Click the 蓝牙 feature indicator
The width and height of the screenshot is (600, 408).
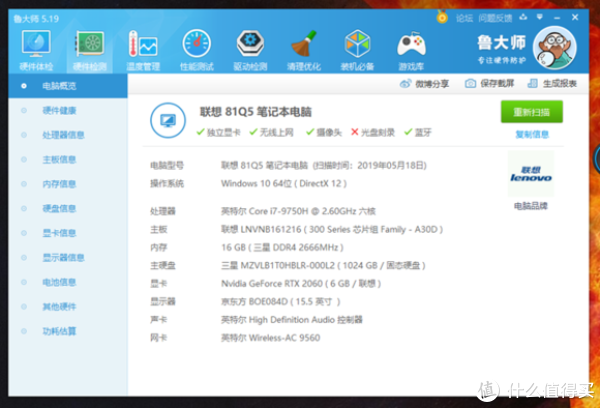[x=418, y=132]
